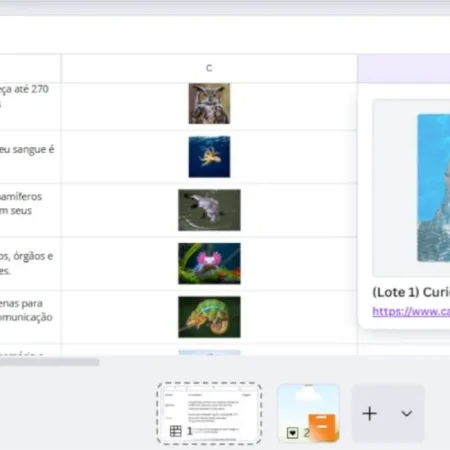Select the pink axolotl image cell
450x450 pixels.
pyautogui.click(x=209, y=264)
